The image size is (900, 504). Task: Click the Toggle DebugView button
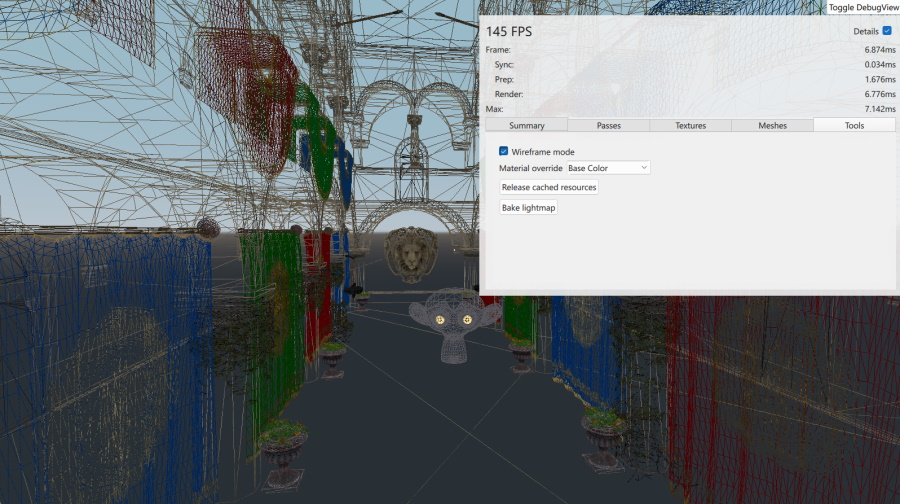tap(863, 7)
